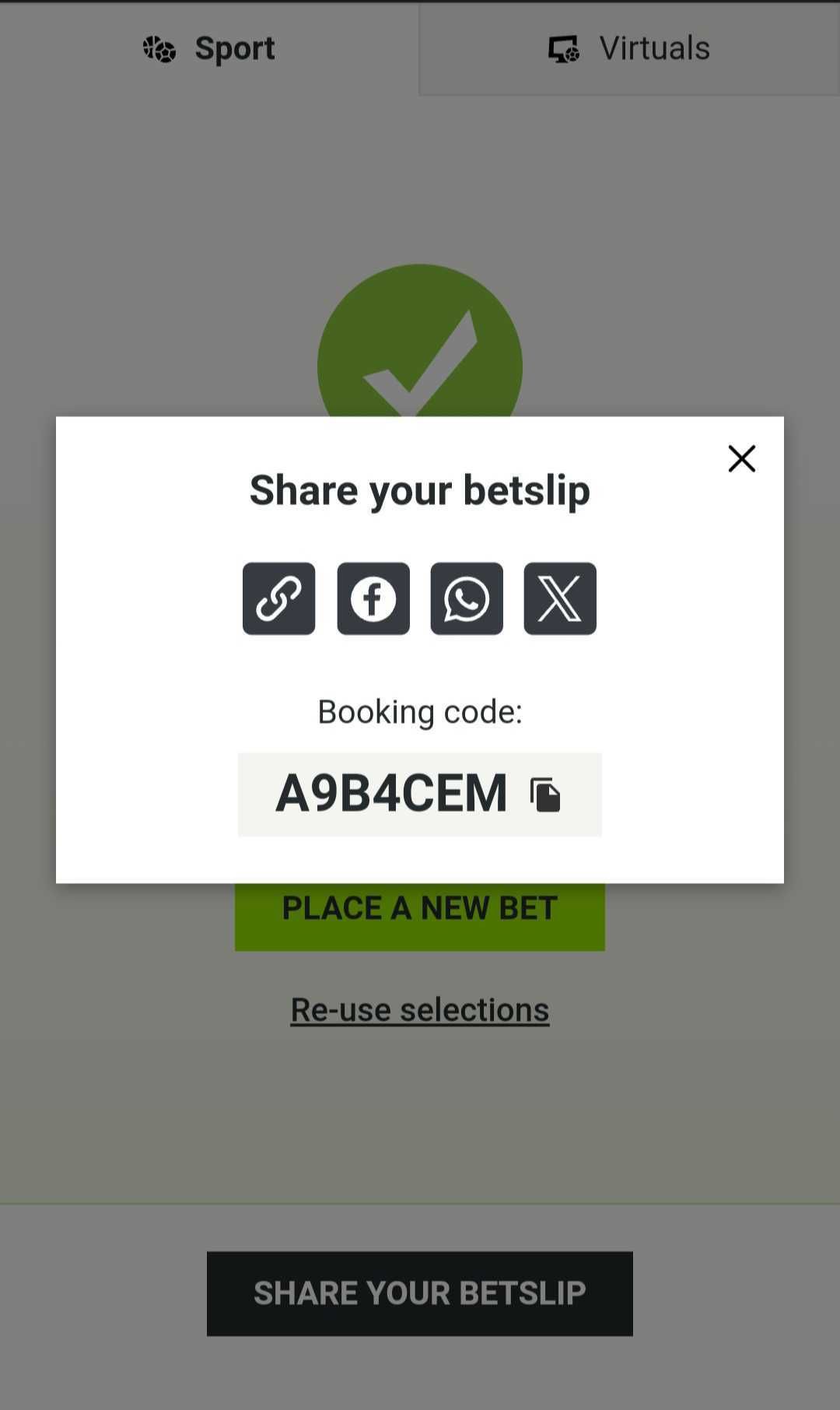Viewport: 840px width, 1410px height.
Task: Tap the Virtuals monitor icon
Action: tap(564, 49)
